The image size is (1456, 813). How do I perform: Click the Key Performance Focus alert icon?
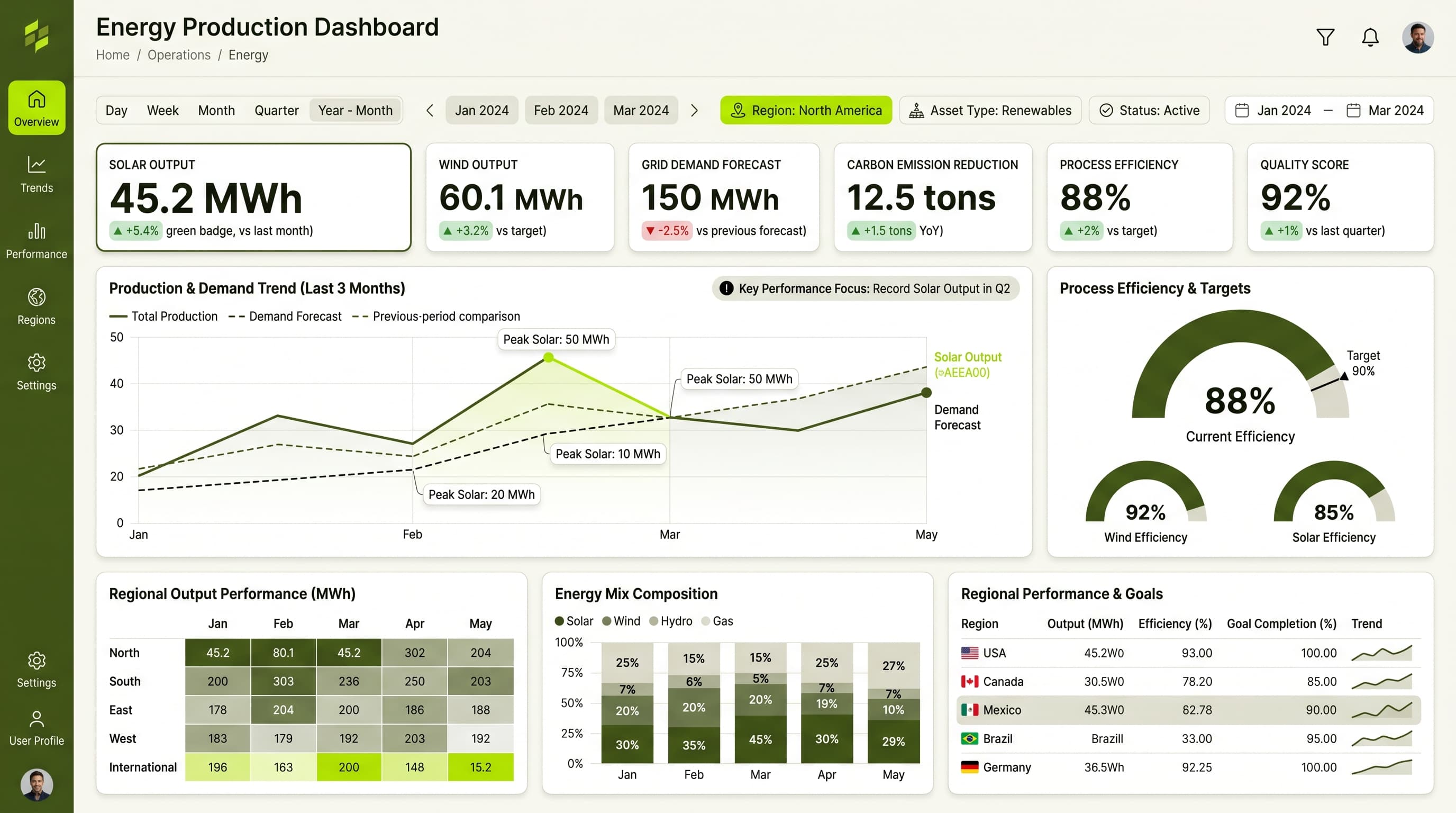(x=726, y=288)
